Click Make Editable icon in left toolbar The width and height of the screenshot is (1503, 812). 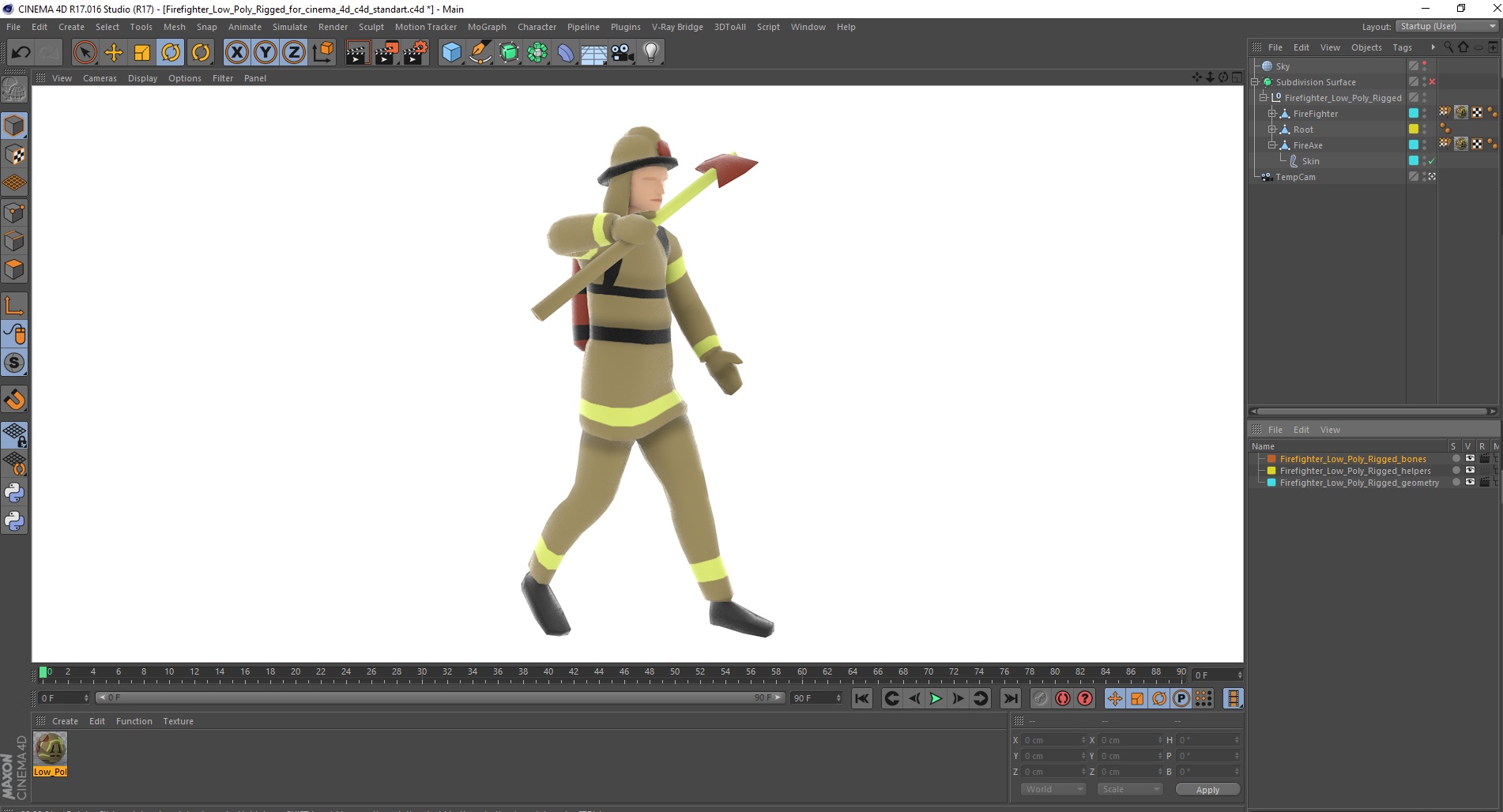pyautogui.click(x=14, y=89)
